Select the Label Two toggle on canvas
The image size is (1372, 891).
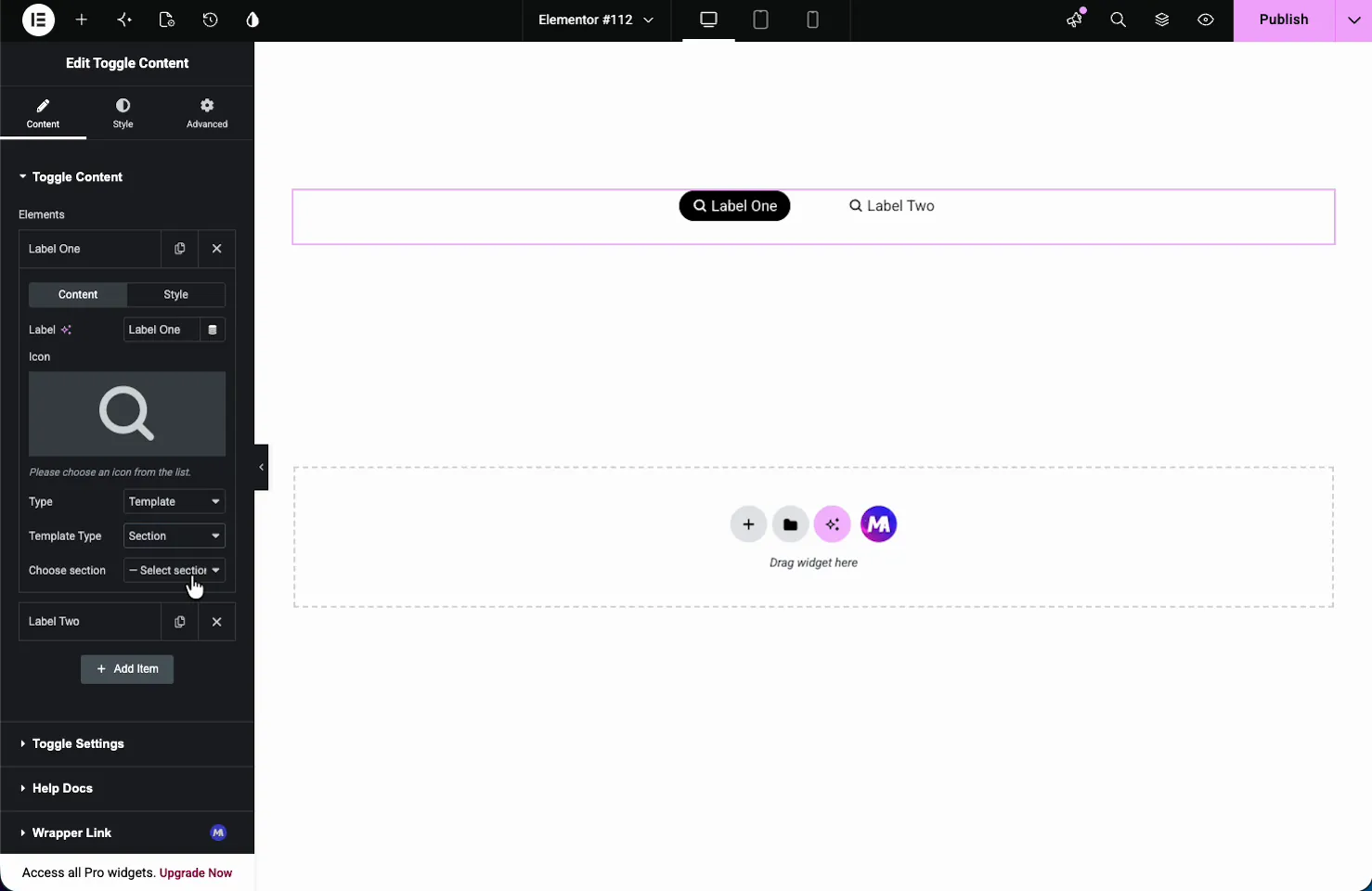click(x=892, y=206)
